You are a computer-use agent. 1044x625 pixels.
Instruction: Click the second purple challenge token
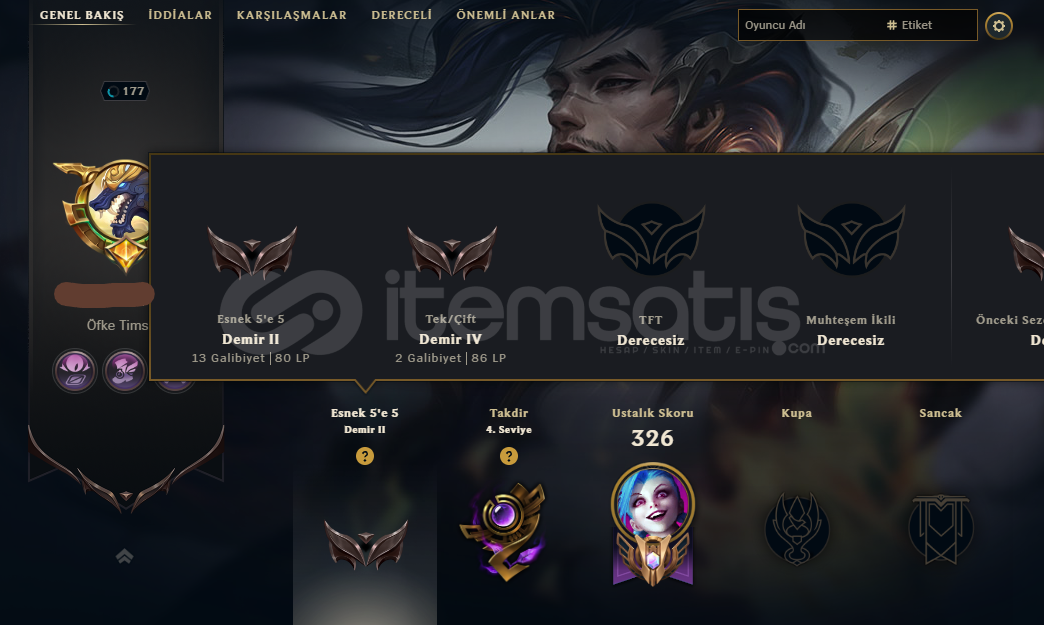coord(125,371)
